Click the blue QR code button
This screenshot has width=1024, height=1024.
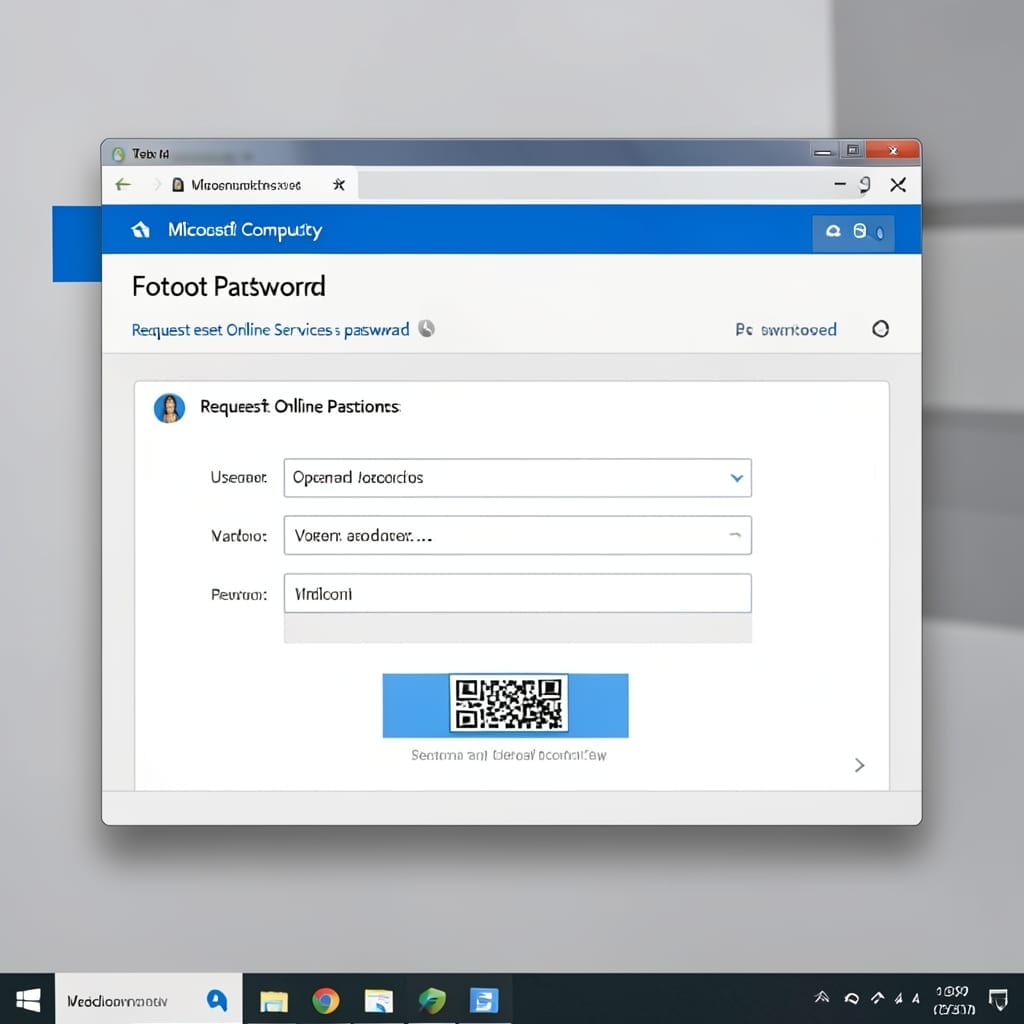505,705
